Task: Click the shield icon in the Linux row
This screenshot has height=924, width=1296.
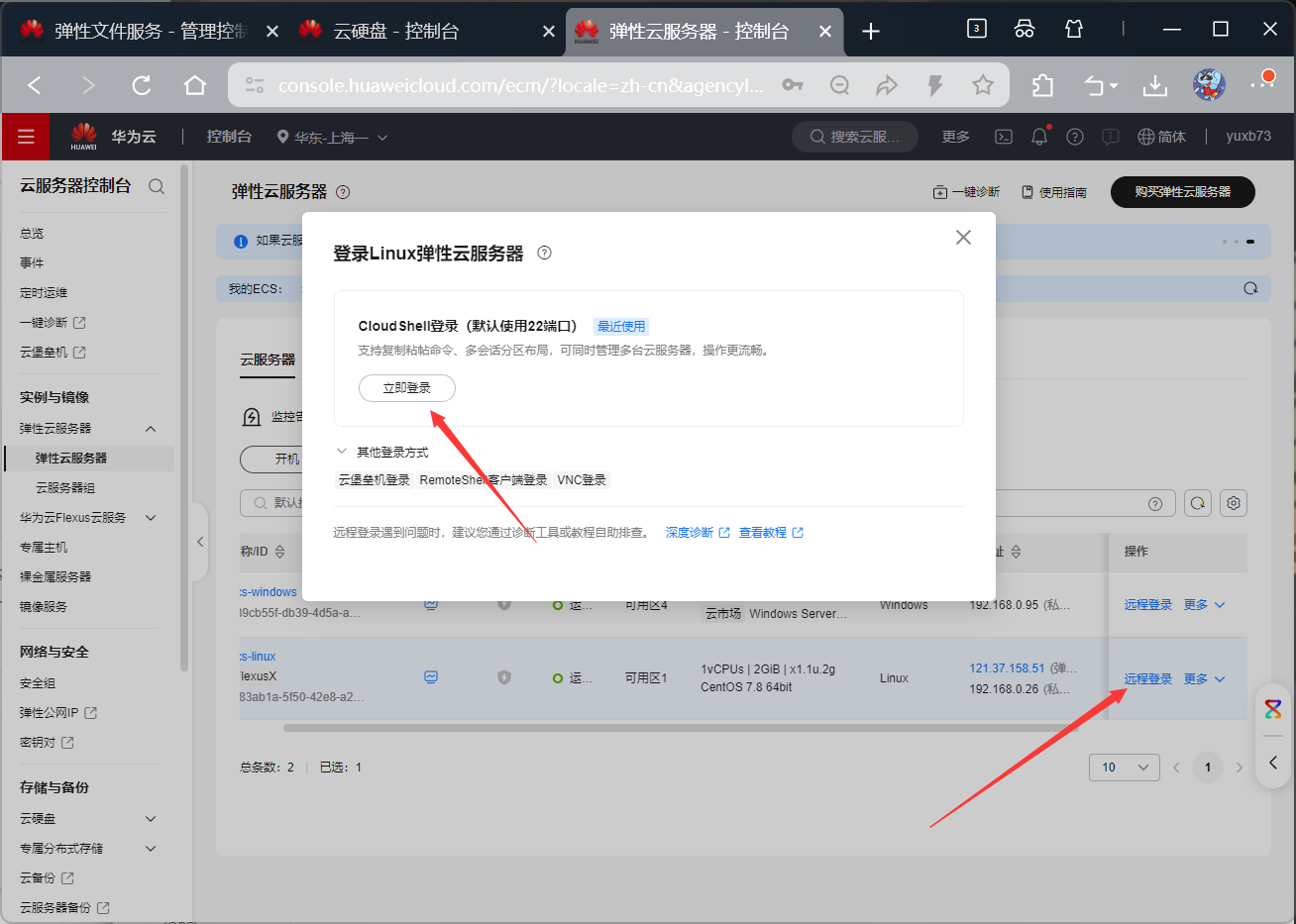Action: tap(504, 677)
